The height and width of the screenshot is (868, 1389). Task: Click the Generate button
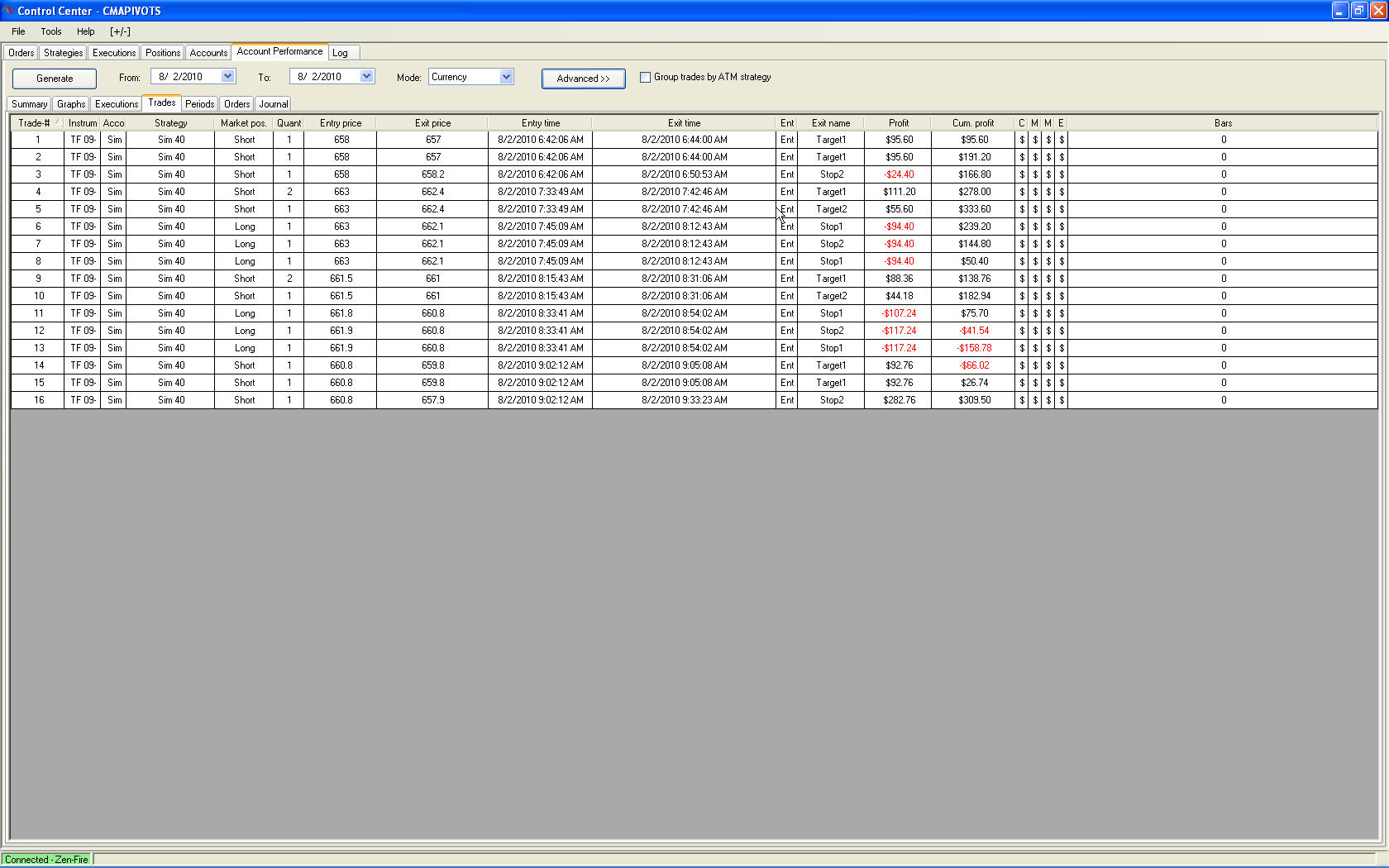coord(55,79)
